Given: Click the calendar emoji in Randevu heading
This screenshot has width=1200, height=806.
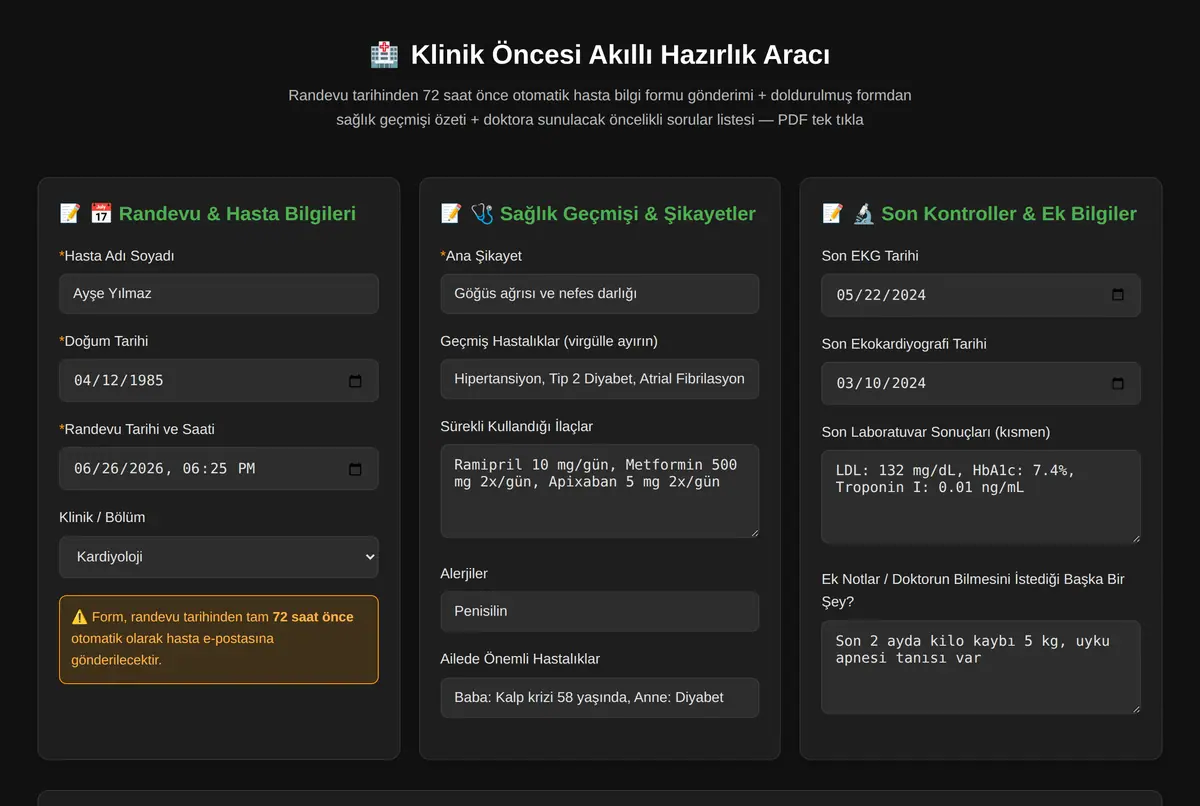Looking at the screenshot, I should (x=101, y=213).
